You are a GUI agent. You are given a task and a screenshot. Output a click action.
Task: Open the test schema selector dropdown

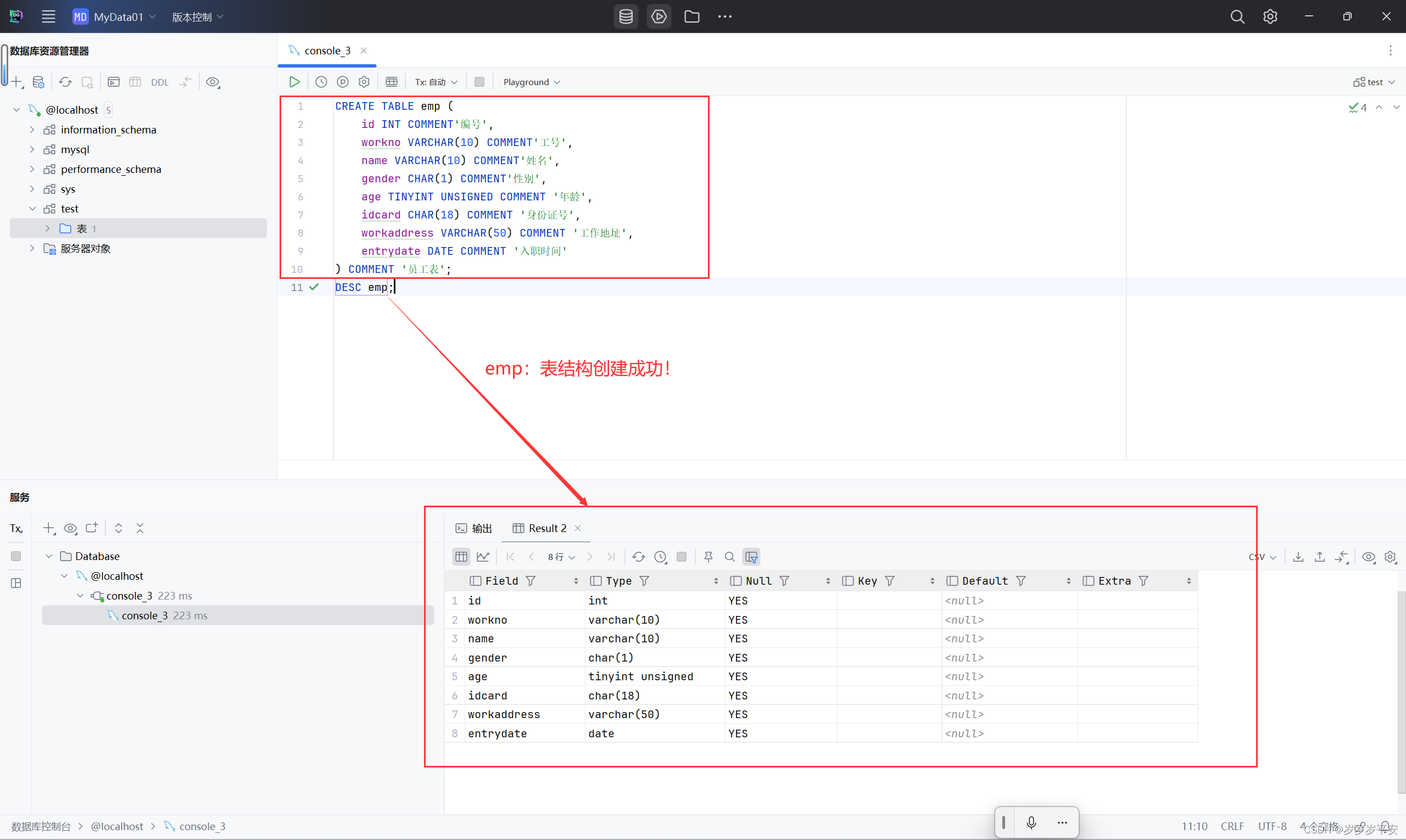coord(1375,82)
